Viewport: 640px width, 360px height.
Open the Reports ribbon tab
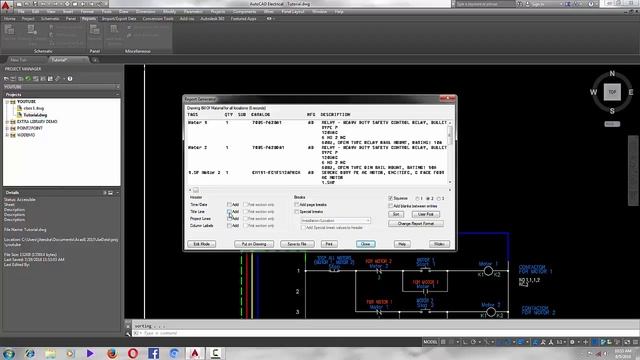click(x=89, y=18)
